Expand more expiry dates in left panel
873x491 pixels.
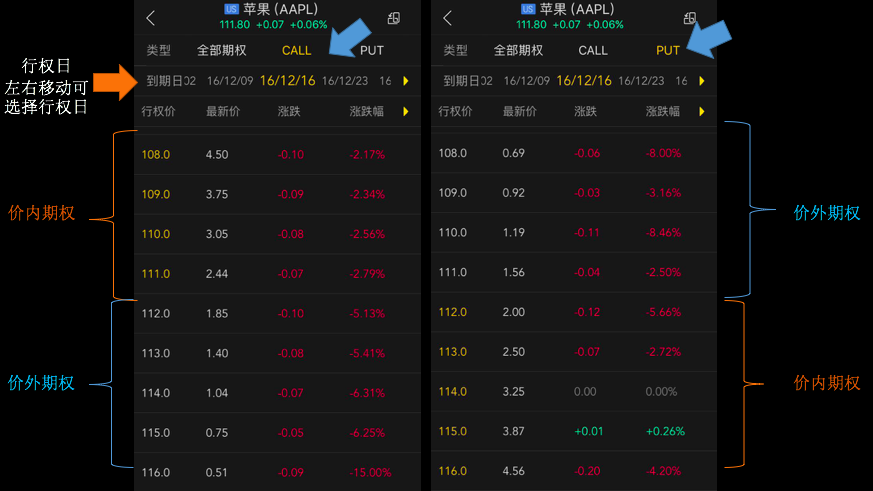coord(406,81)
